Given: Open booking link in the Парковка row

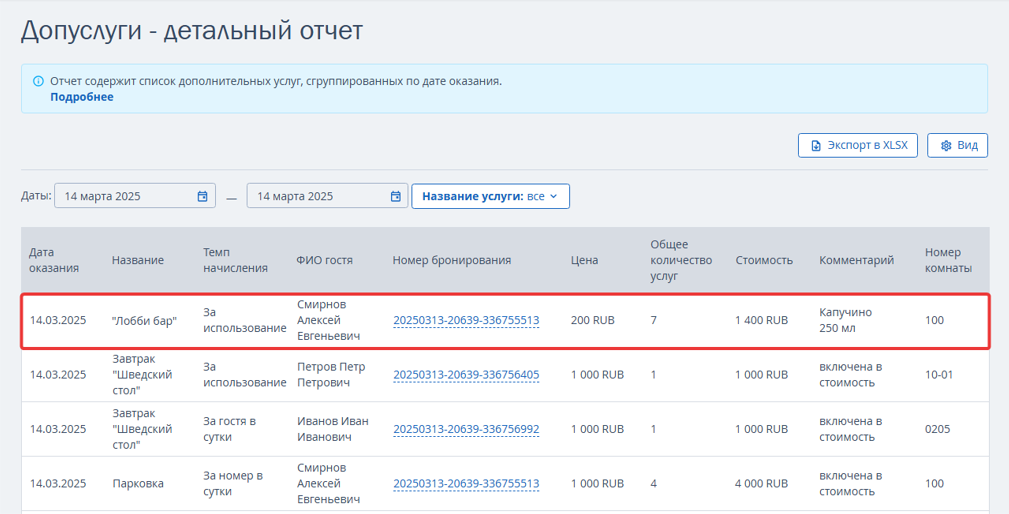Looking at the screenshot, I should pos(466,484).
